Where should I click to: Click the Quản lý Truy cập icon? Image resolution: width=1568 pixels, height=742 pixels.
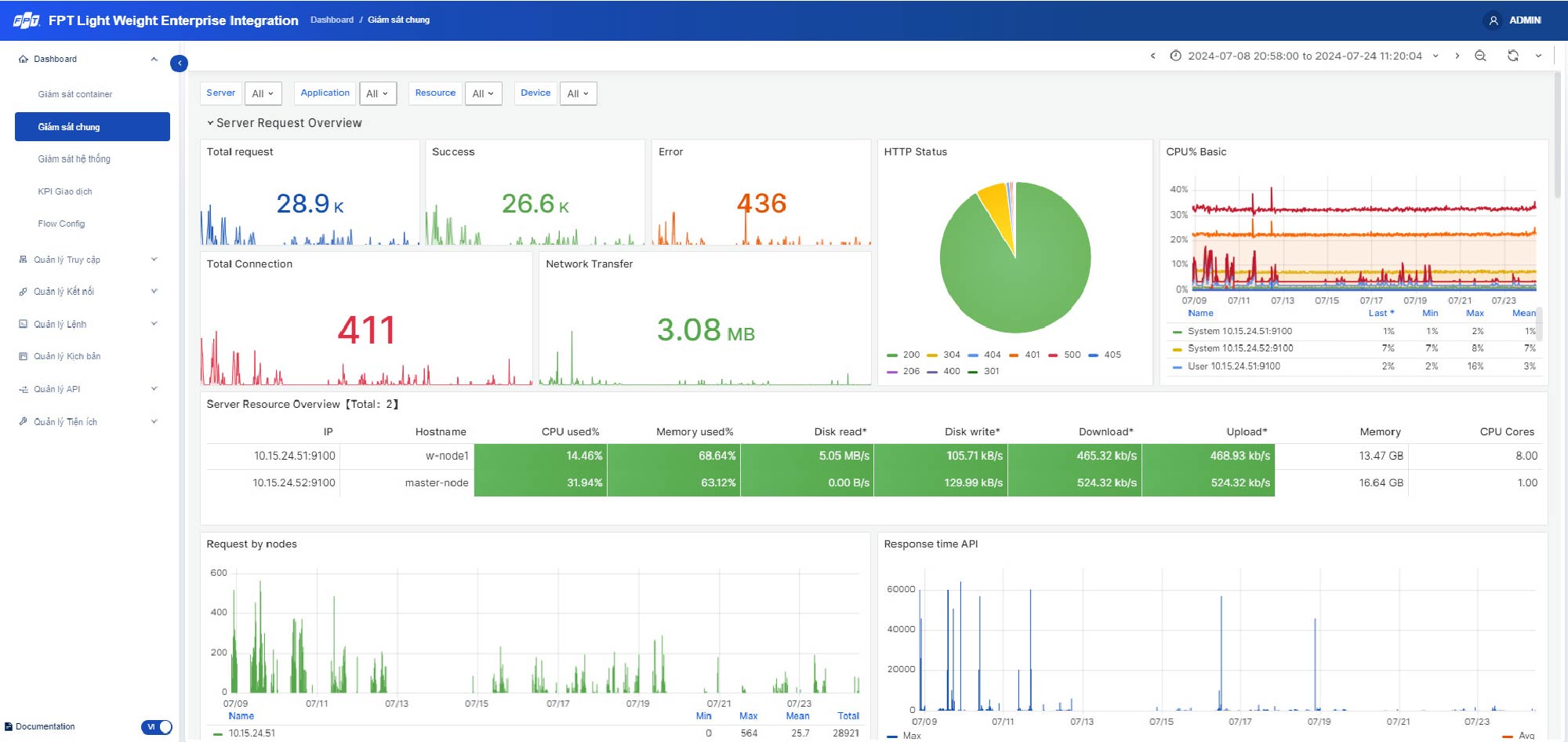pos(24,260)
